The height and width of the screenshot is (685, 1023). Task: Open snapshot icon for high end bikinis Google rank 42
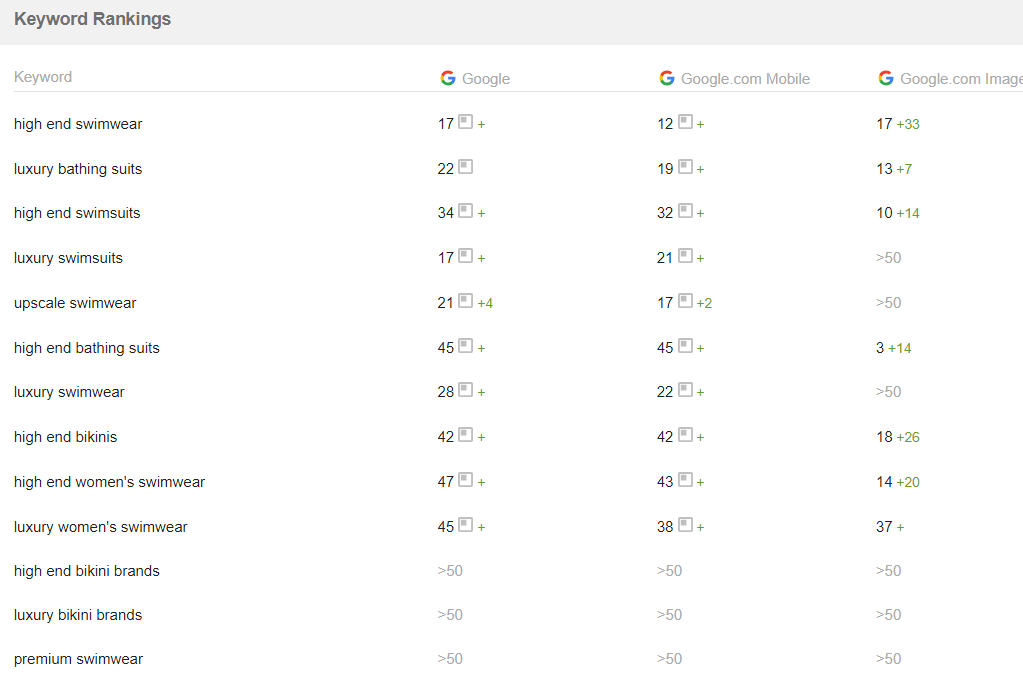(465, 436)
